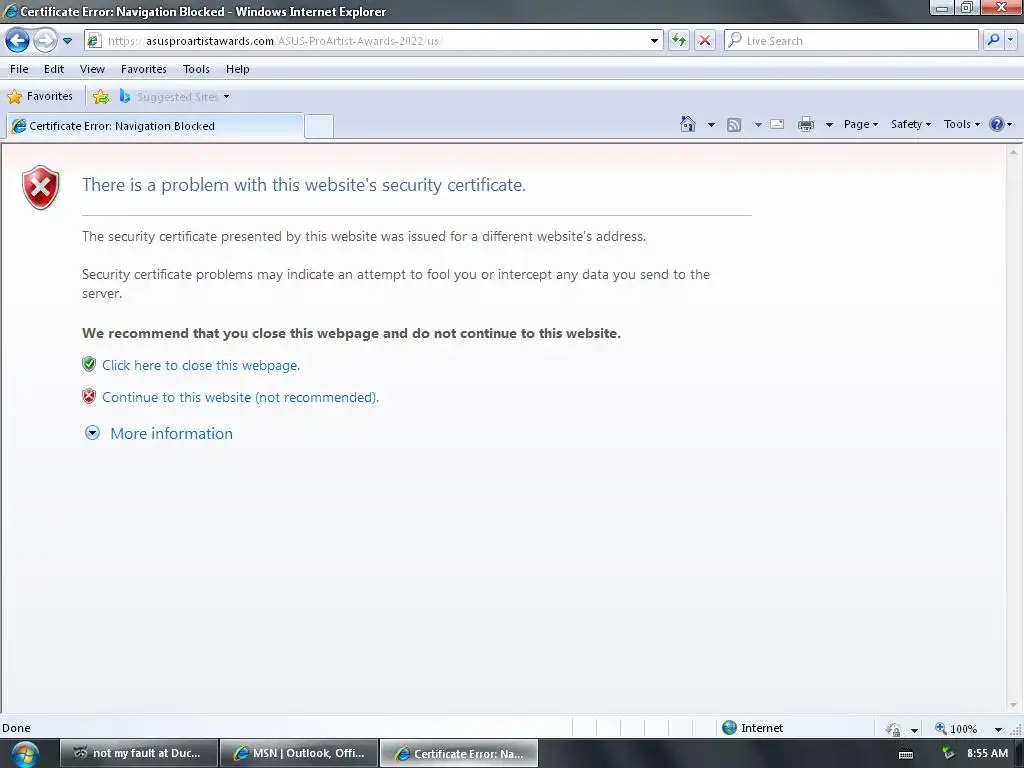This screenshot has height=768, width=1024.
Task: Click Certificate Error taskbar button
Action: (x=459, y=753)
